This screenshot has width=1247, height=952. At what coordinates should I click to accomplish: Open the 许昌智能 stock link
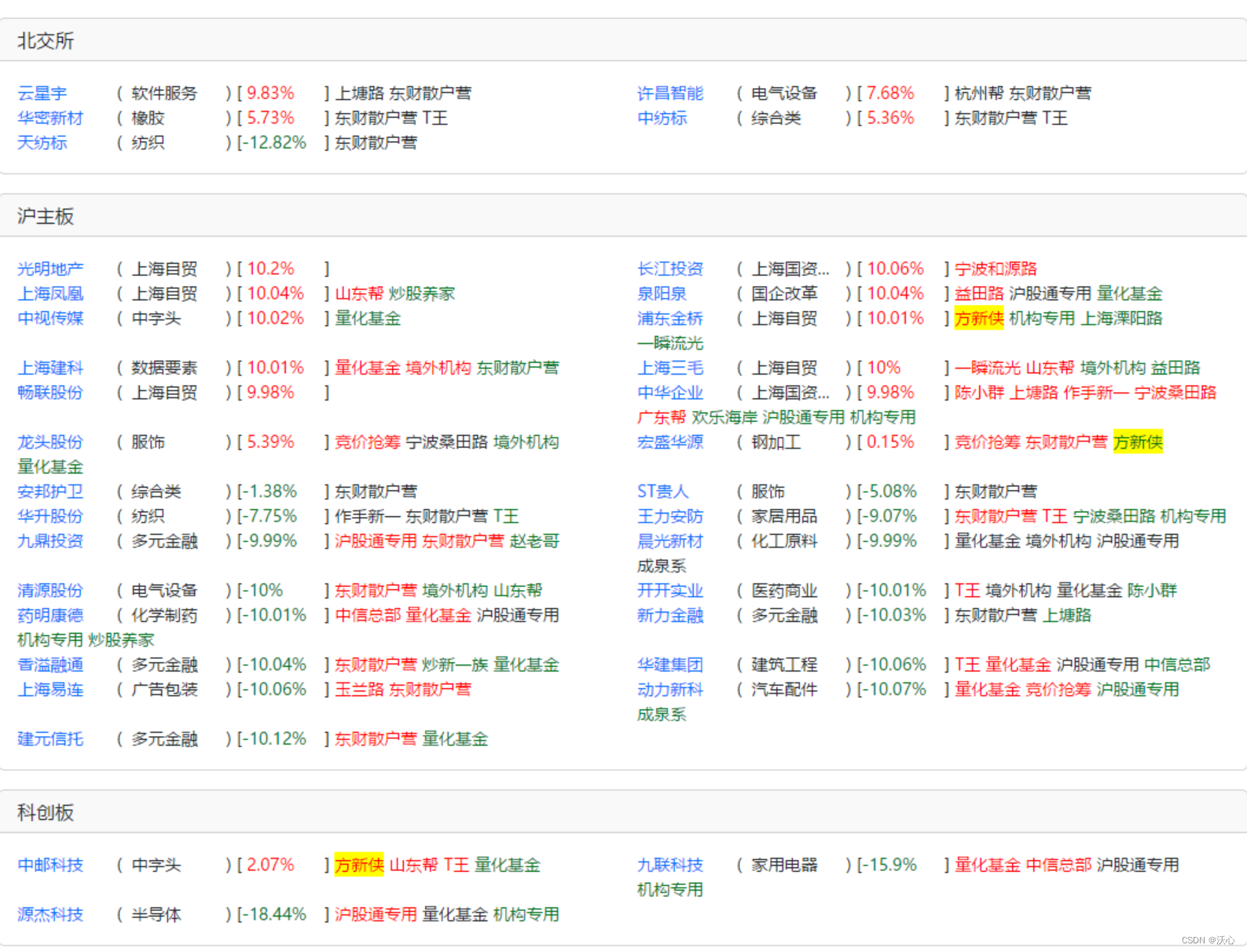(670, 93)
